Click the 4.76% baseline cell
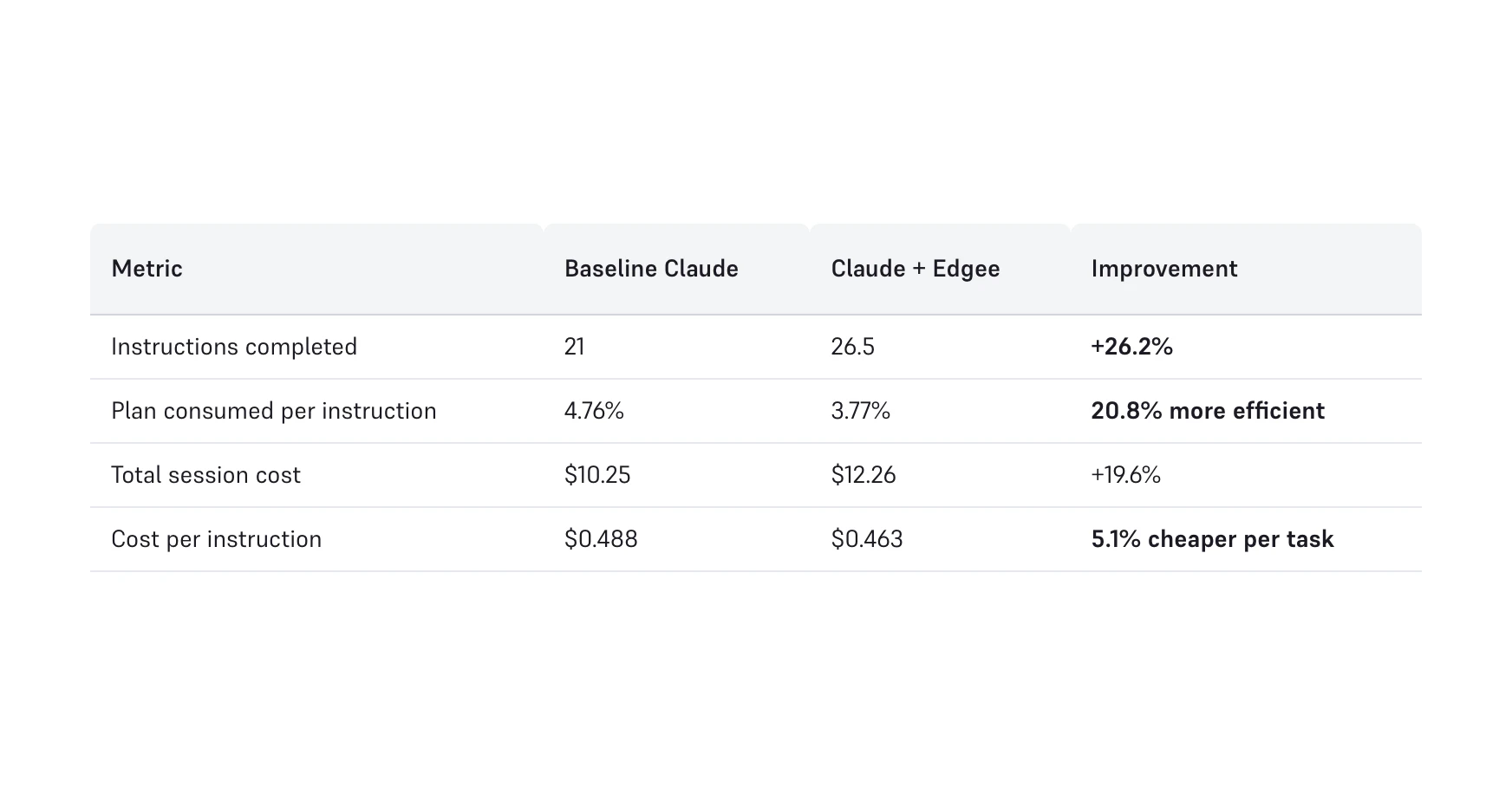 [x=594, y=411]
